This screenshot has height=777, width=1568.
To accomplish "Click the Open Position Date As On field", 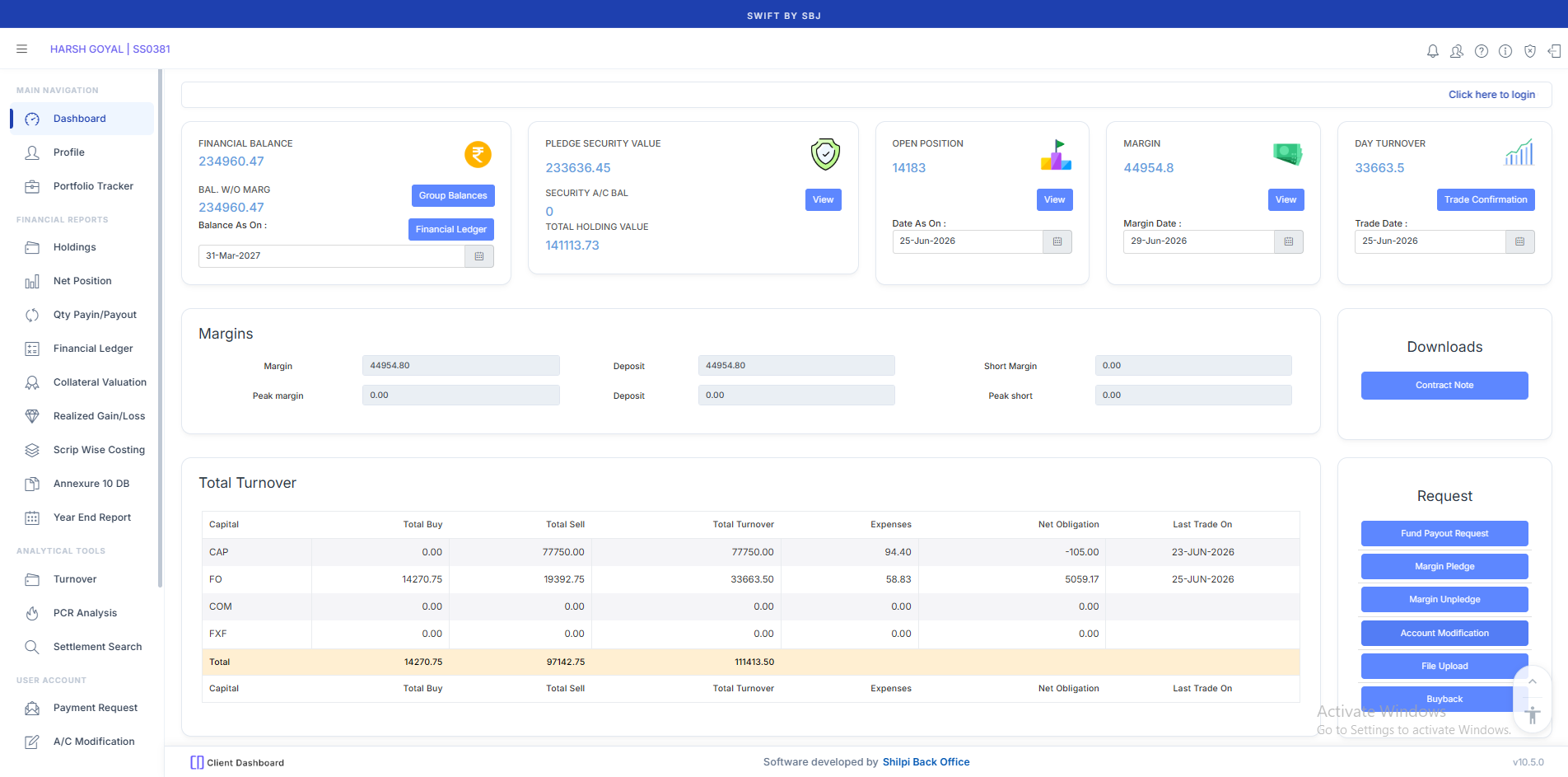I will click(x=968, y=241).
